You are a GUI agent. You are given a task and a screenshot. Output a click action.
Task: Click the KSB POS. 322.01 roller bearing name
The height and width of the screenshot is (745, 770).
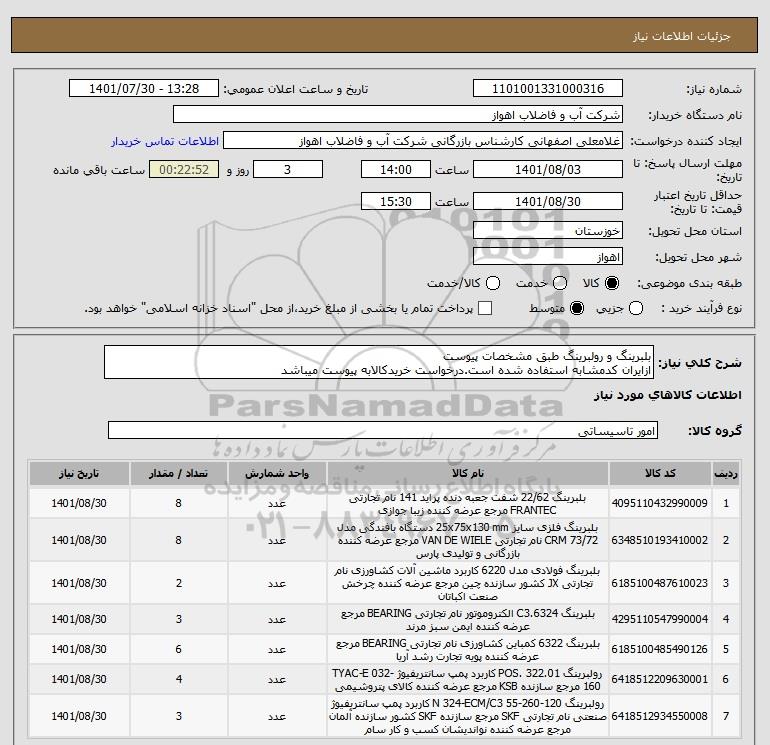click(468, 680)
